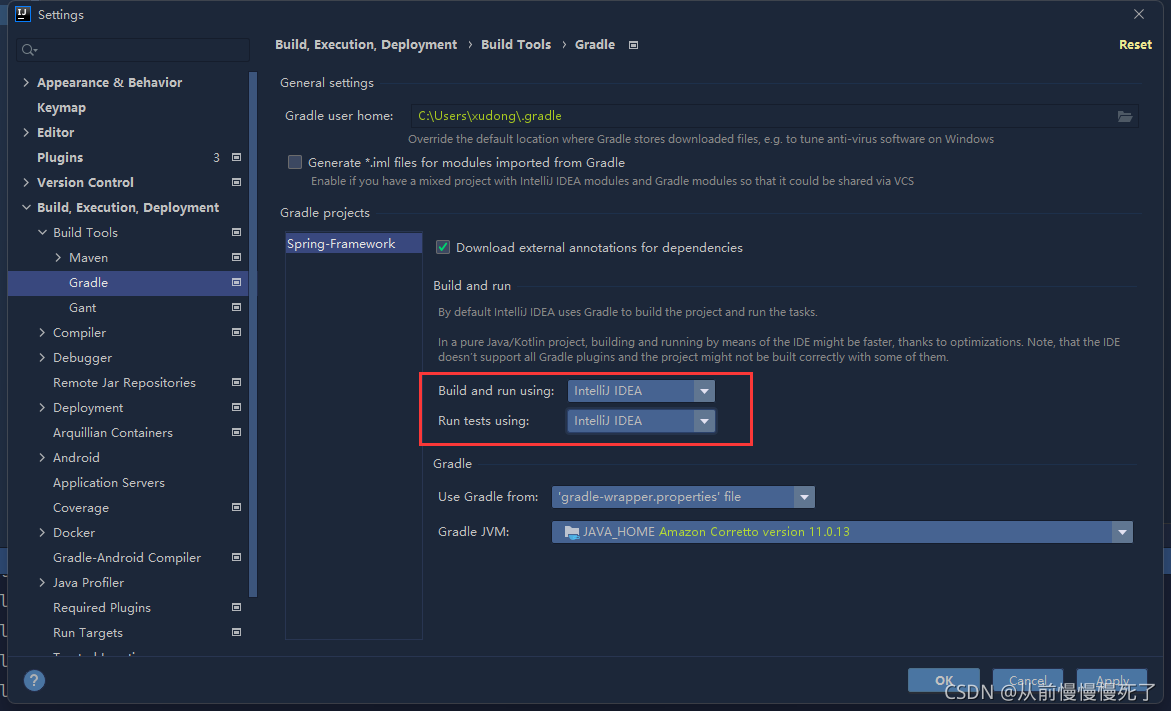Click the project icon on Maven row
Viewport: 1171px width, 711px height.
pos(237,258)
